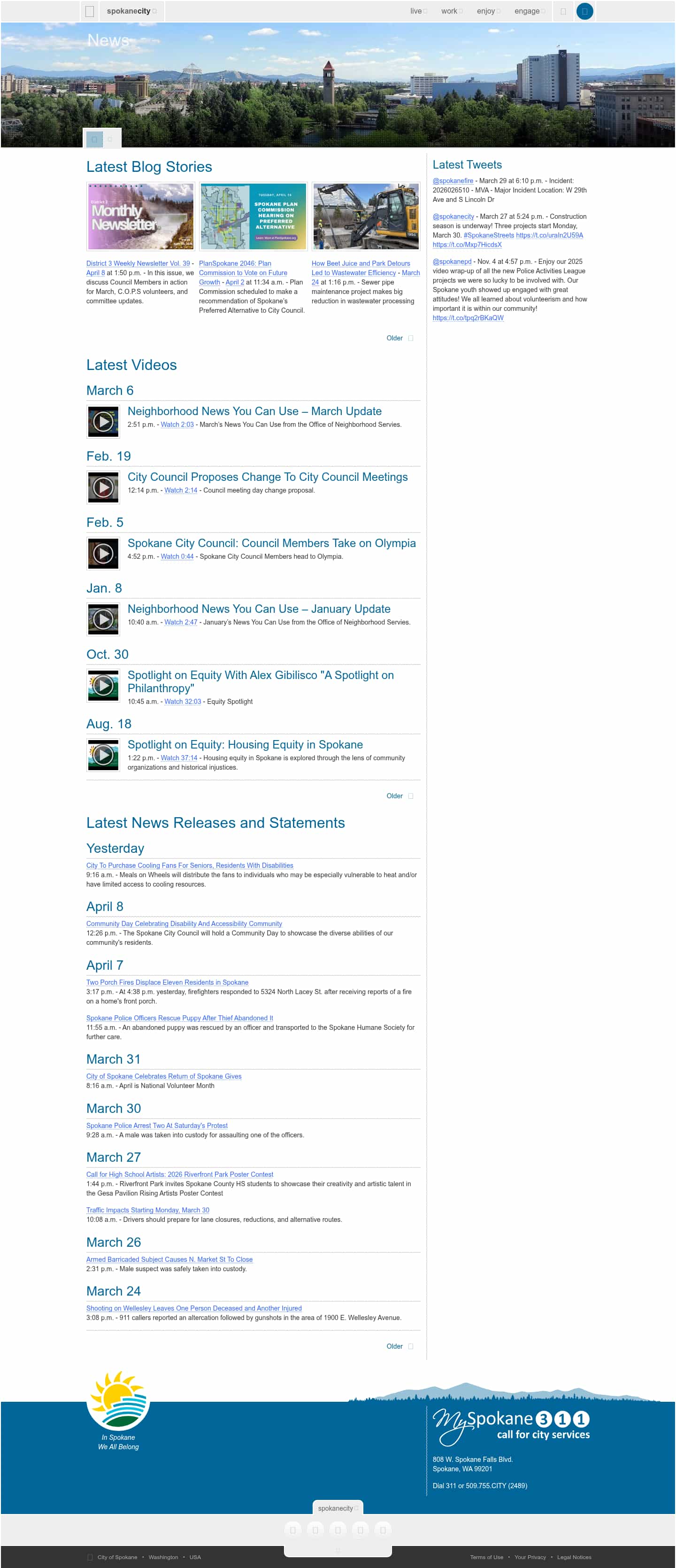Open Spokane Police Arrest Two At Protest
This screenshot has width=676, height=1568.
click(x=157, y=1126)
